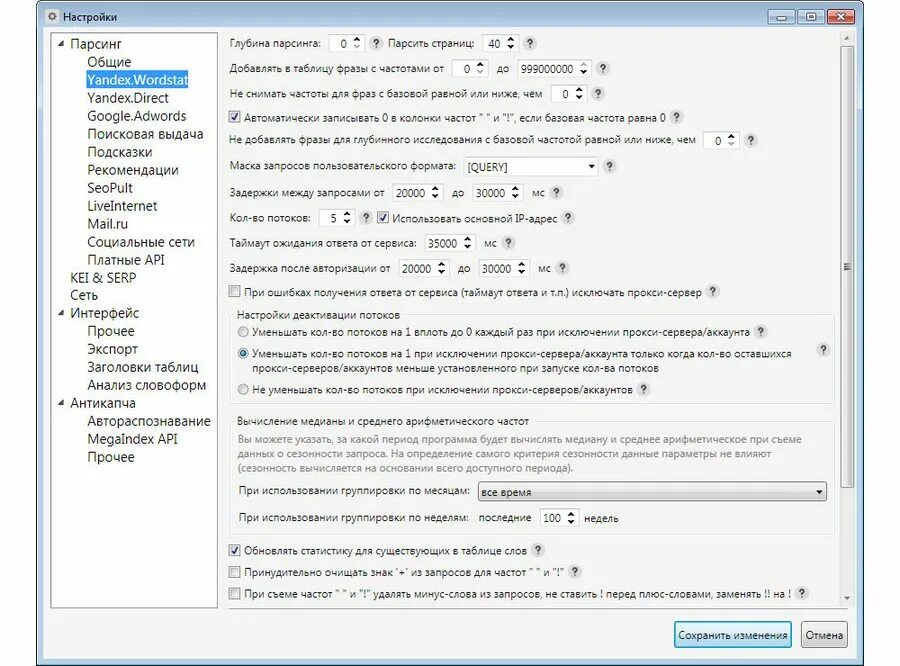
Task: Click help icon for Задержки между запросами
Action: tap(556, 192)
